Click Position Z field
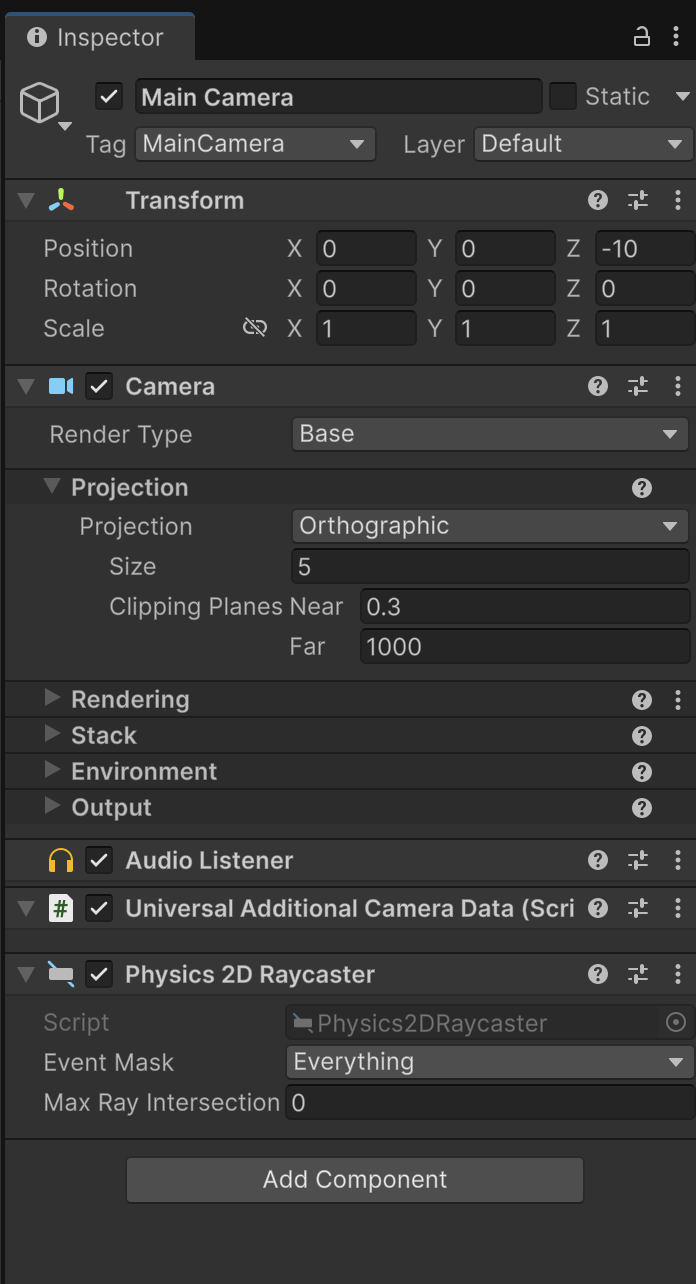 pyautogui.click(x=644, y=248)
